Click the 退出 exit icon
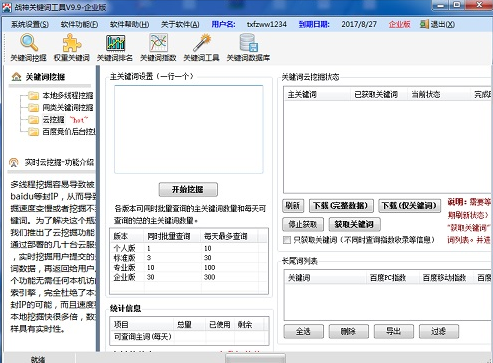This screenshot has height=363, width=493. (424, 24)
